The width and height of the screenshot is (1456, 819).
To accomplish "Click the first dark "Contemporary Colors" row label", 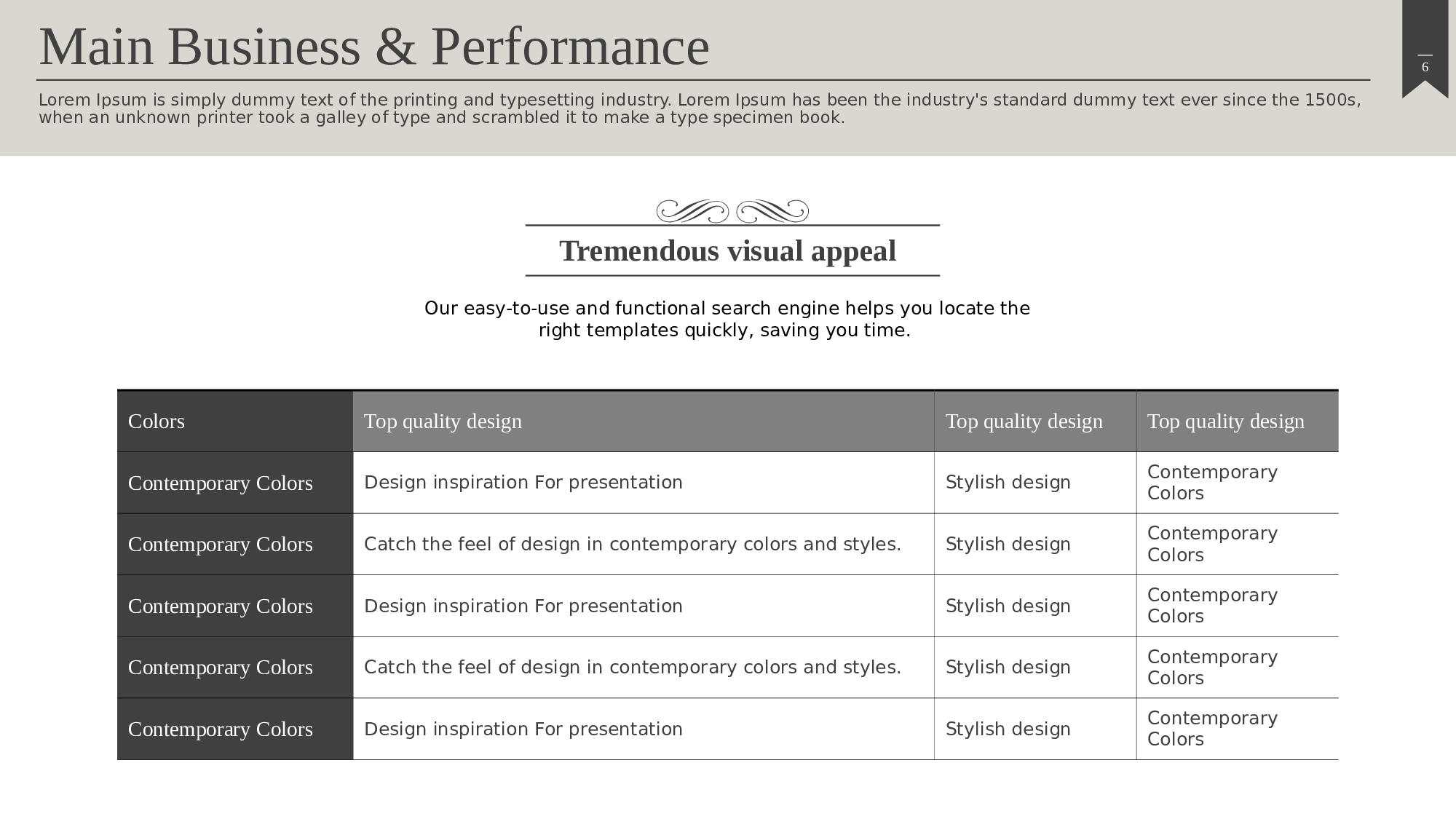I will pos(234,483).
